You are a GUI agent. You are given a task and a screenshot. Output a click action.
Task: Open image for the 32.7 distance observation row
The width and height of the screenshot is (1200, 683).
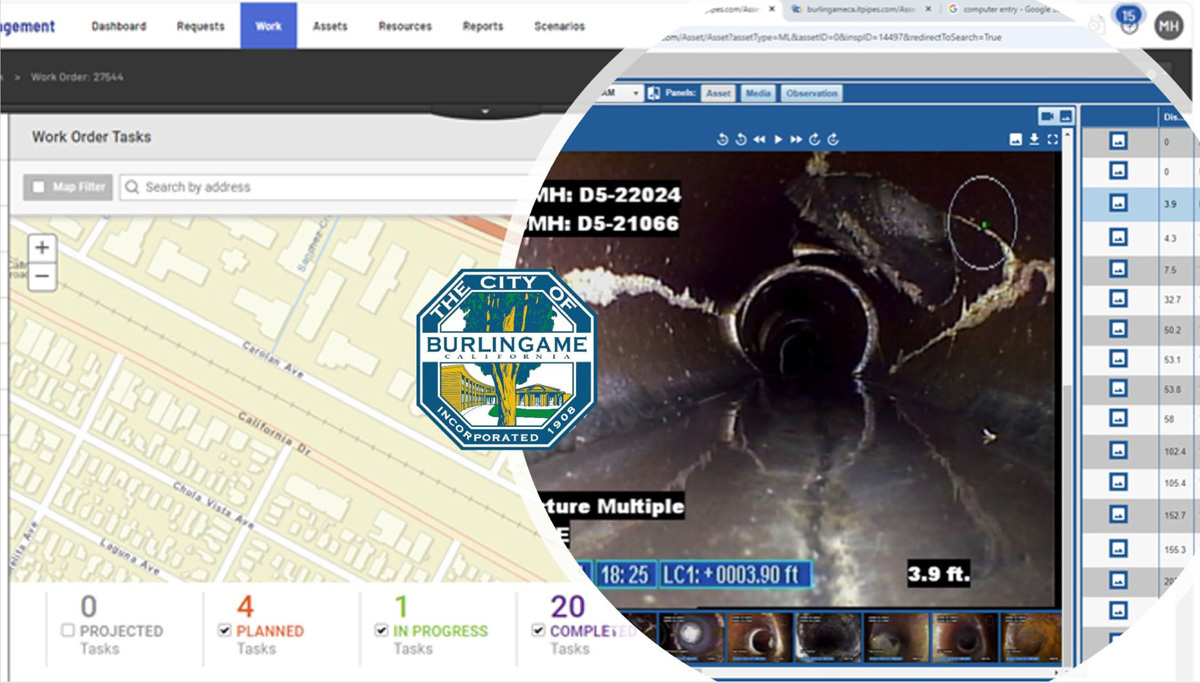coord(1118,299)
